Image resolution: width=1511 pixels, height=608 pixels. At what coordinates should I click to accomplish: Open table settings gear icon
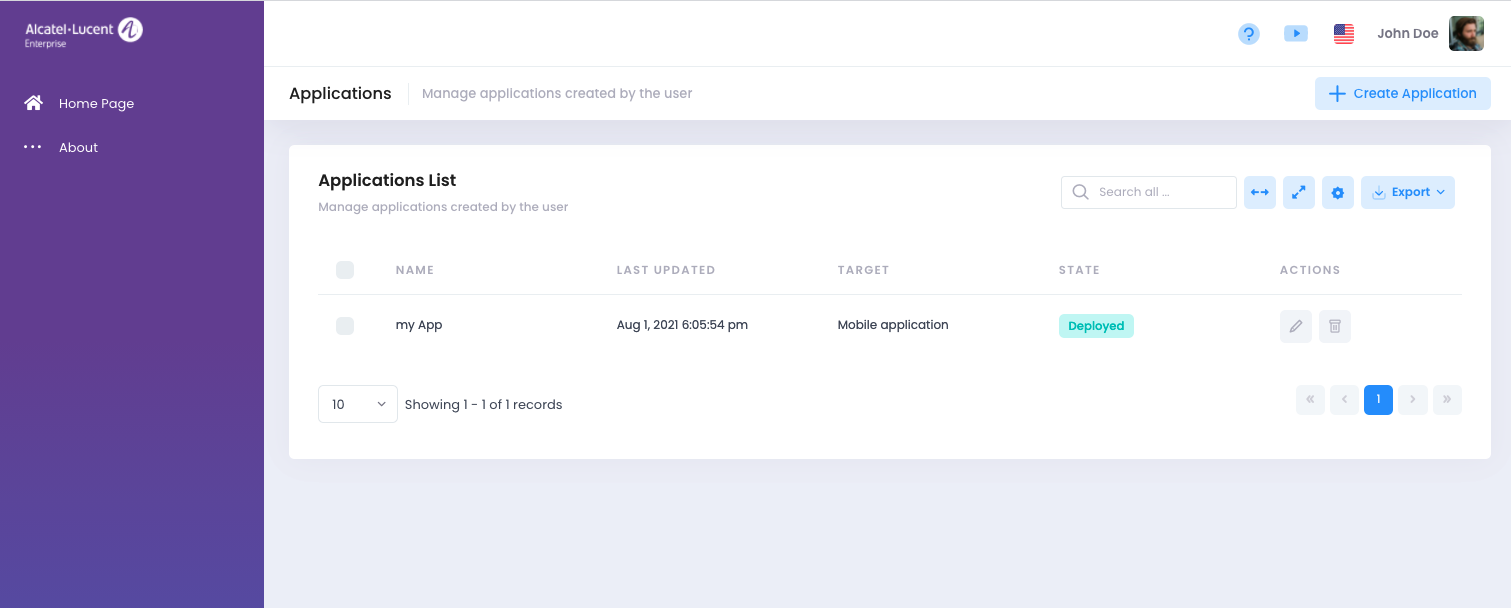click(x=1337, y=192)
